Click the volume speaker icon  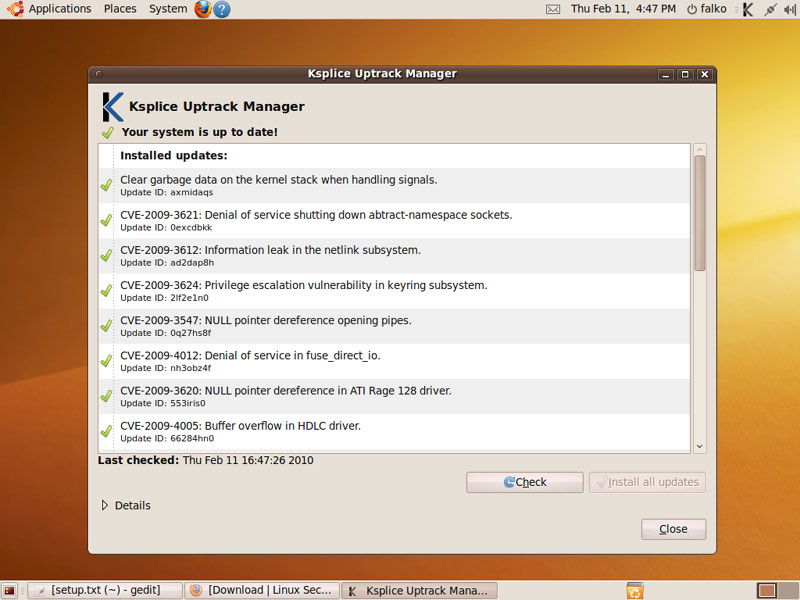(x=789, y=9)
